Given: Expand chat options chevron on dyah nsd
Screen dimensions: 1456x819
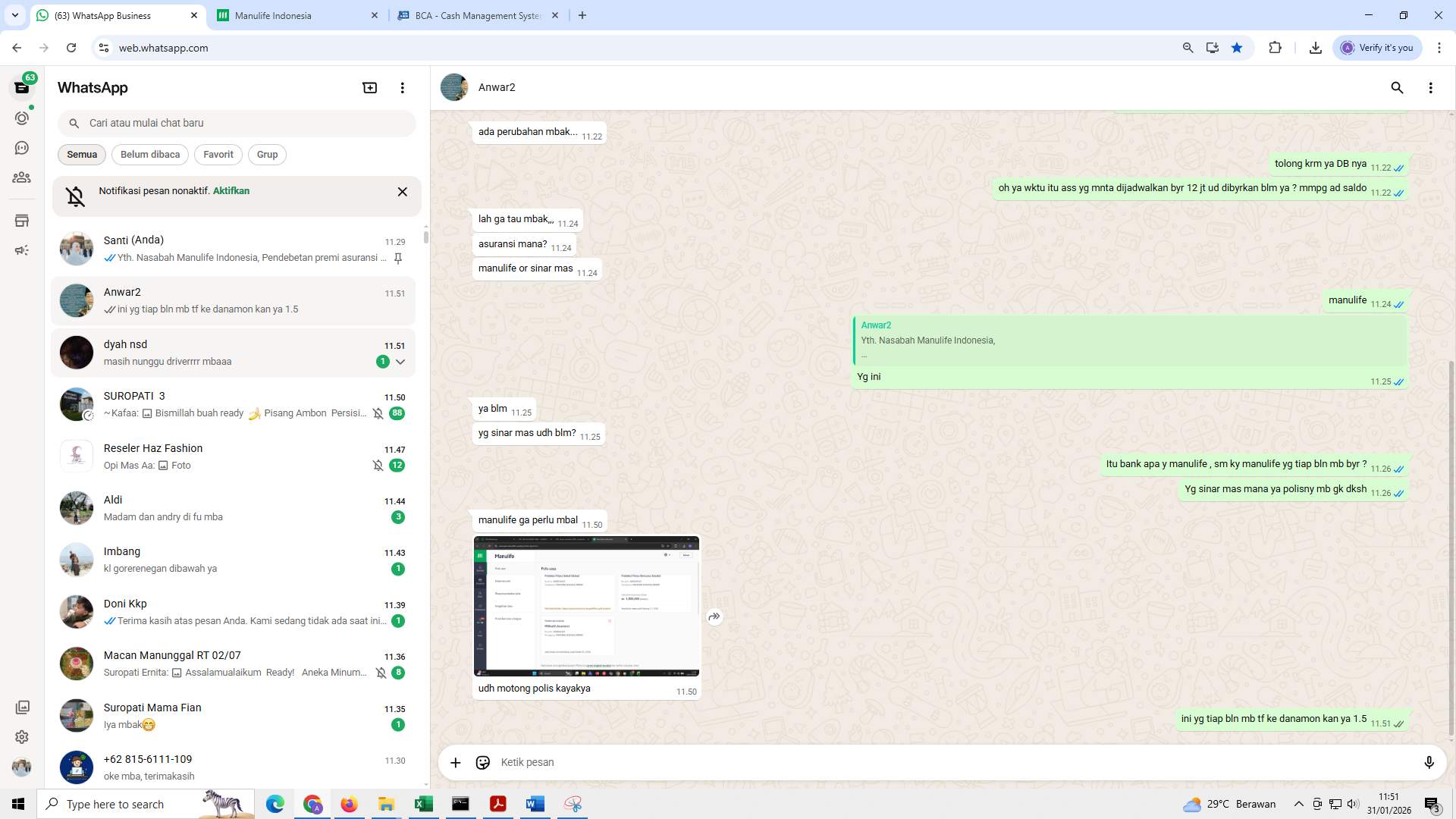Looking at the screenshot, I should click(x=401, y=362).
